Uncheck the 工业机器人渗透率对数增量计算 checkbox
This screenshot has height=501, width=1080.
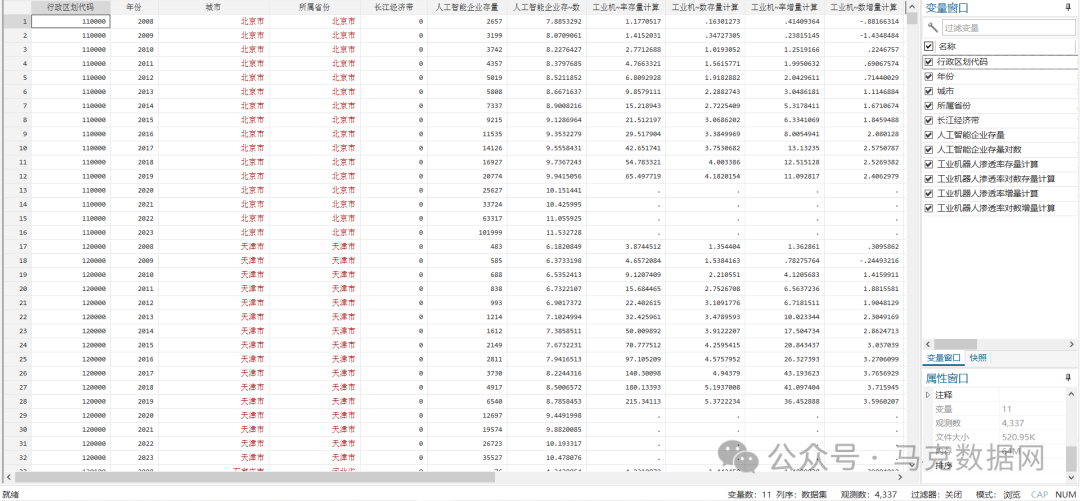coord(928,208)
